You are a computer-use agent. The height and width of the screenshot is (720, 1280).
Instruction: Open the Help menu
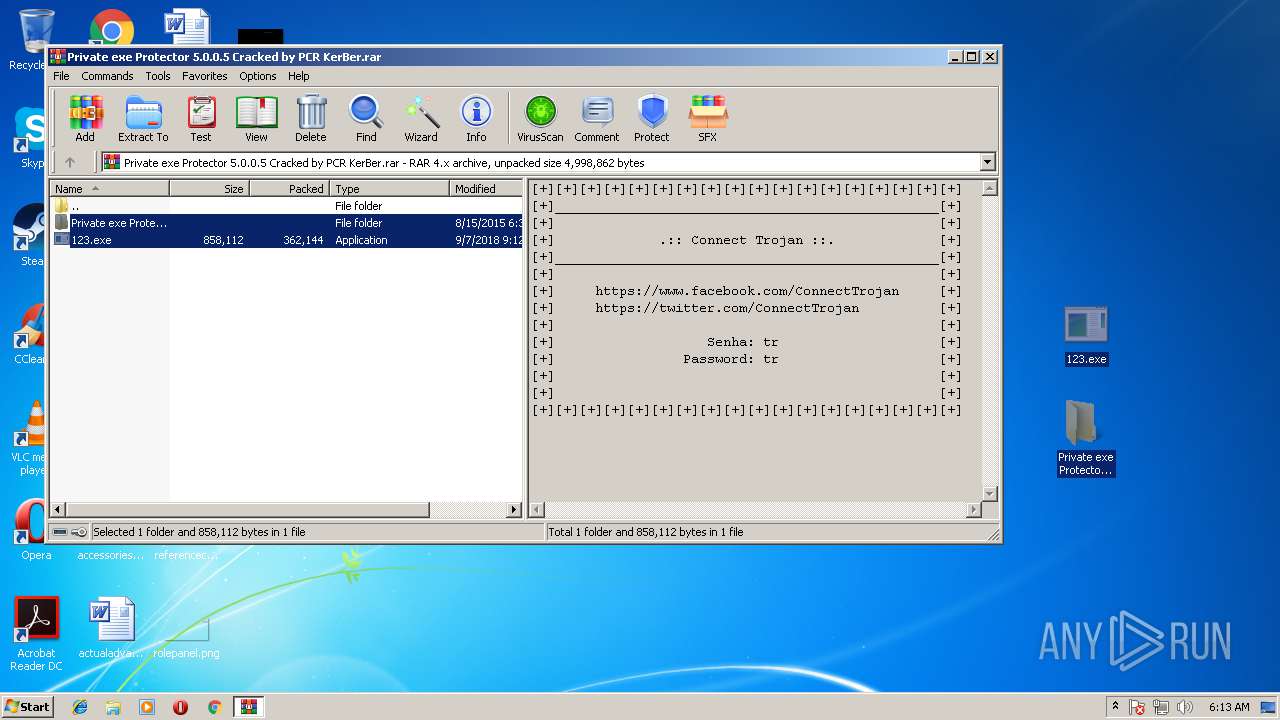click(299, 76)
